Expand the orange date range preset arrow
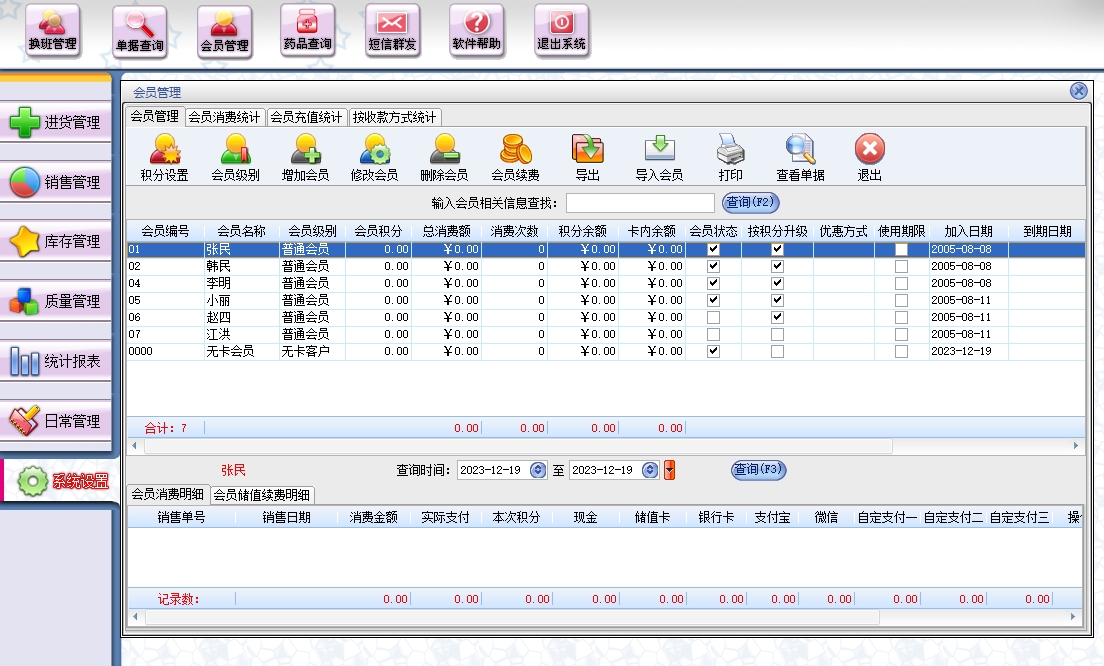The image size is (1104, 666). tap(670, 470)
